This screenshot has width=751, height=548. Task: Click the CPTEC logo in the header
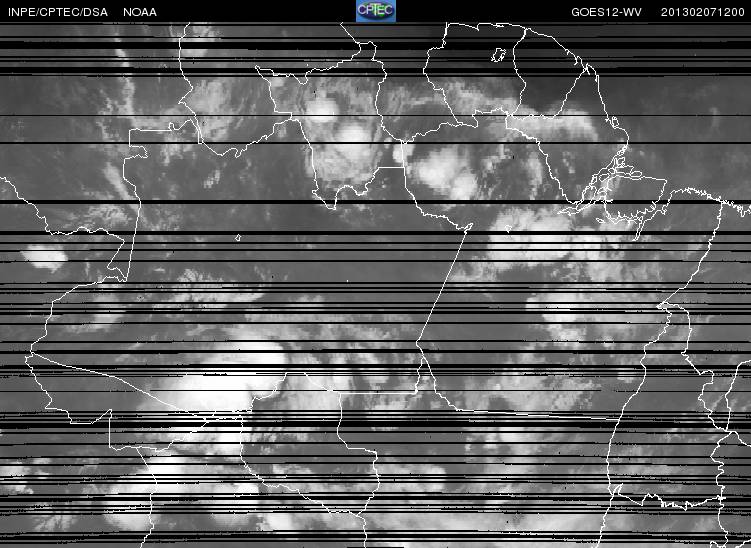click(376, 11)
